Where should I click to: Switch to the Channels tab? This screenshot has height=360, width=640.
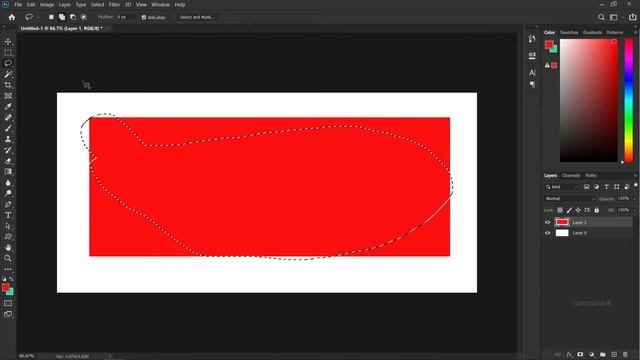coord(571,176)
